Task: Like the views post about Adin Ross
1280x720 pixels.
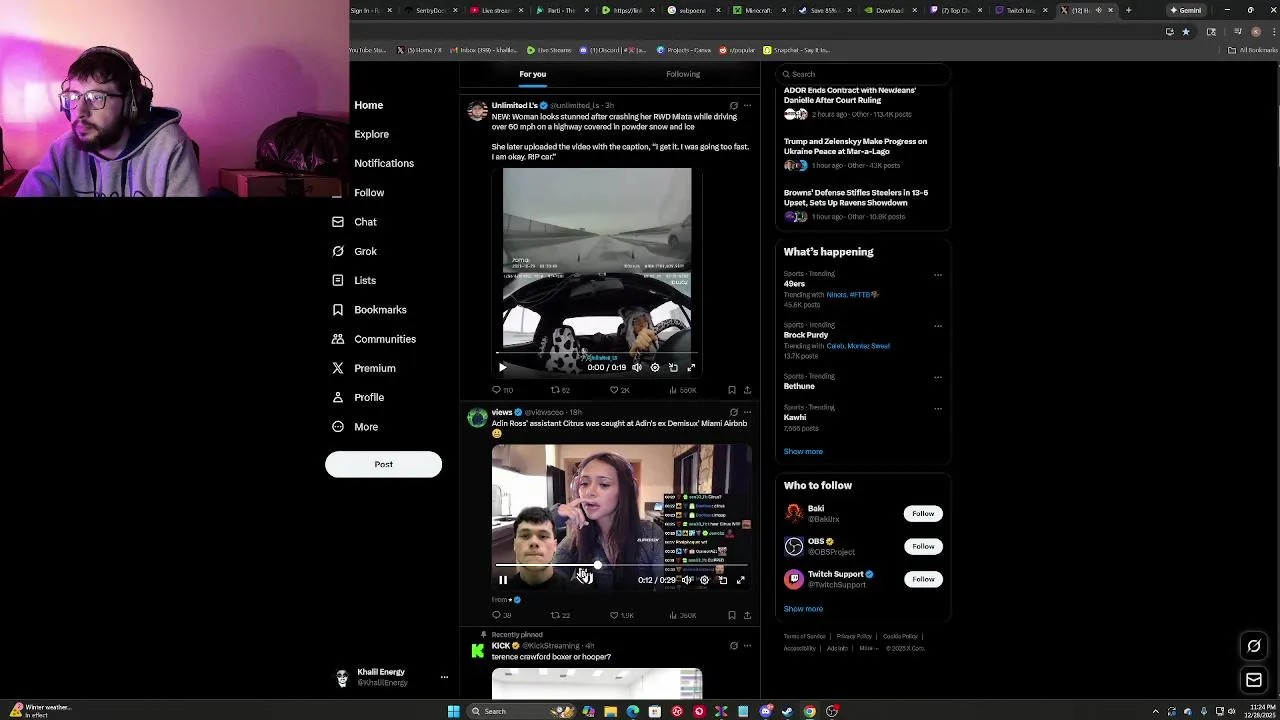Action: coord(614,615)
